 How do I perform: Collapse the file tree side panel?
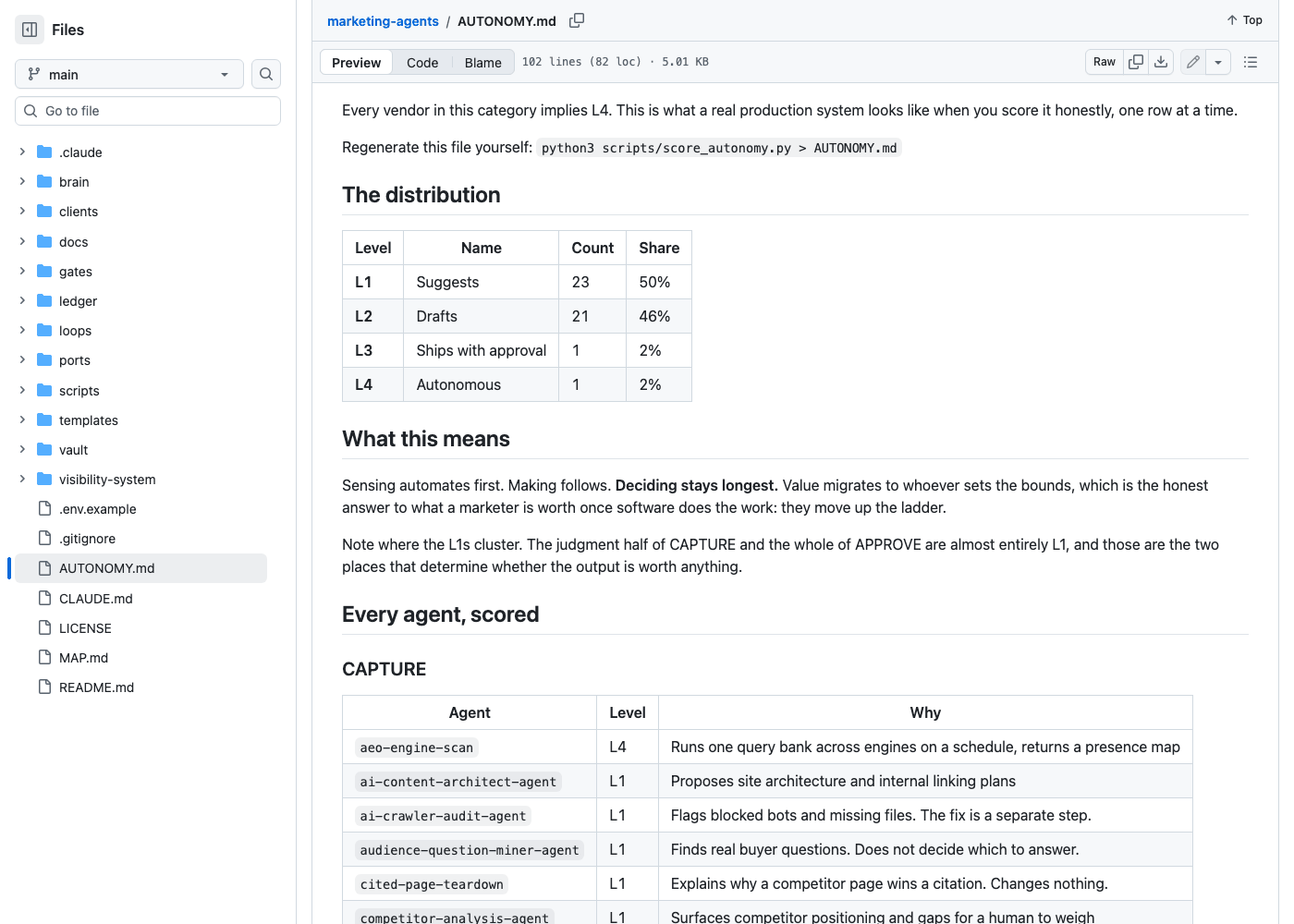point(30,30)
